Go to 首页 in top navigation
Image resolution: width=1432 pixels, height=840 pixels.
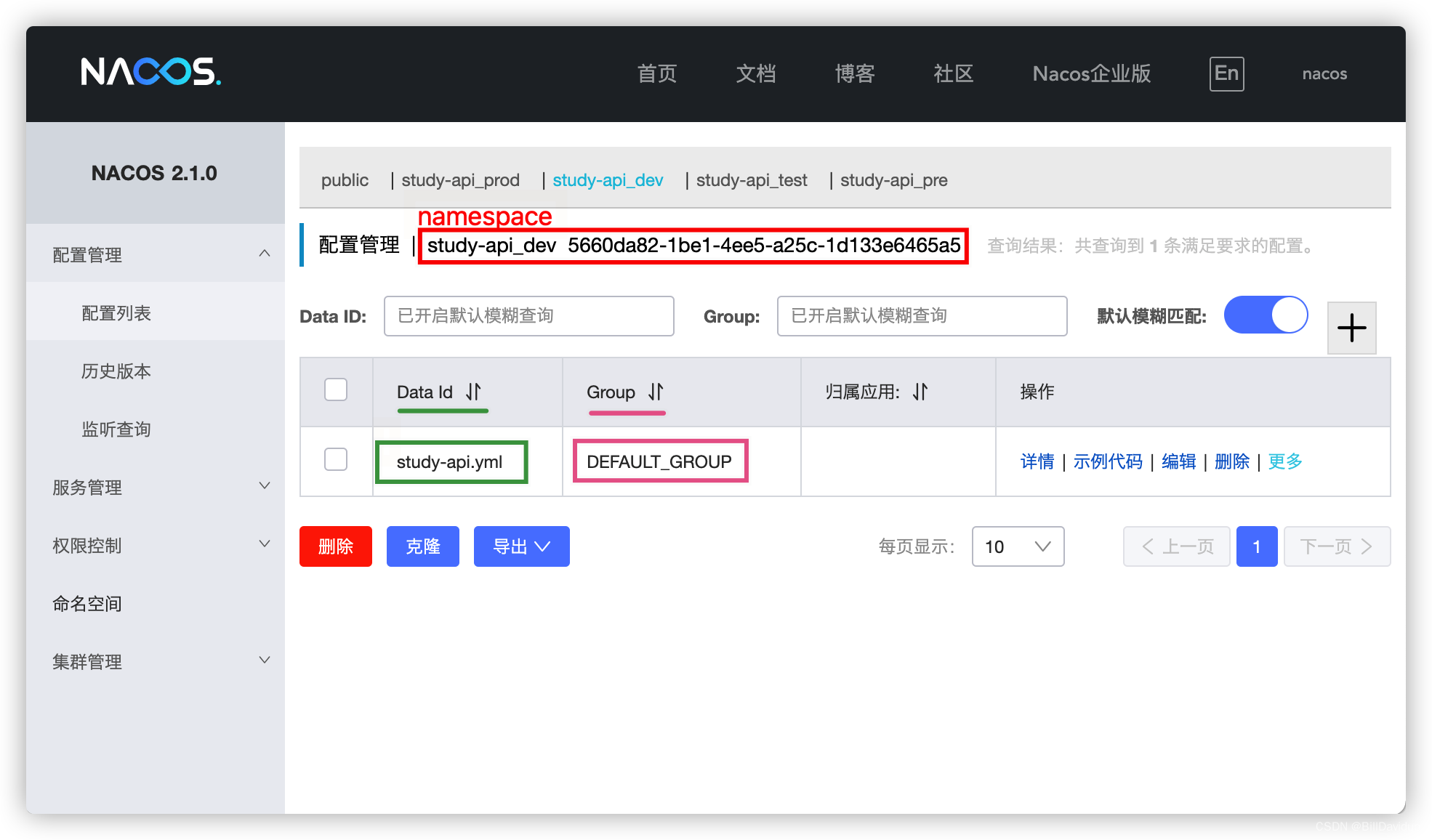(657, 73)
